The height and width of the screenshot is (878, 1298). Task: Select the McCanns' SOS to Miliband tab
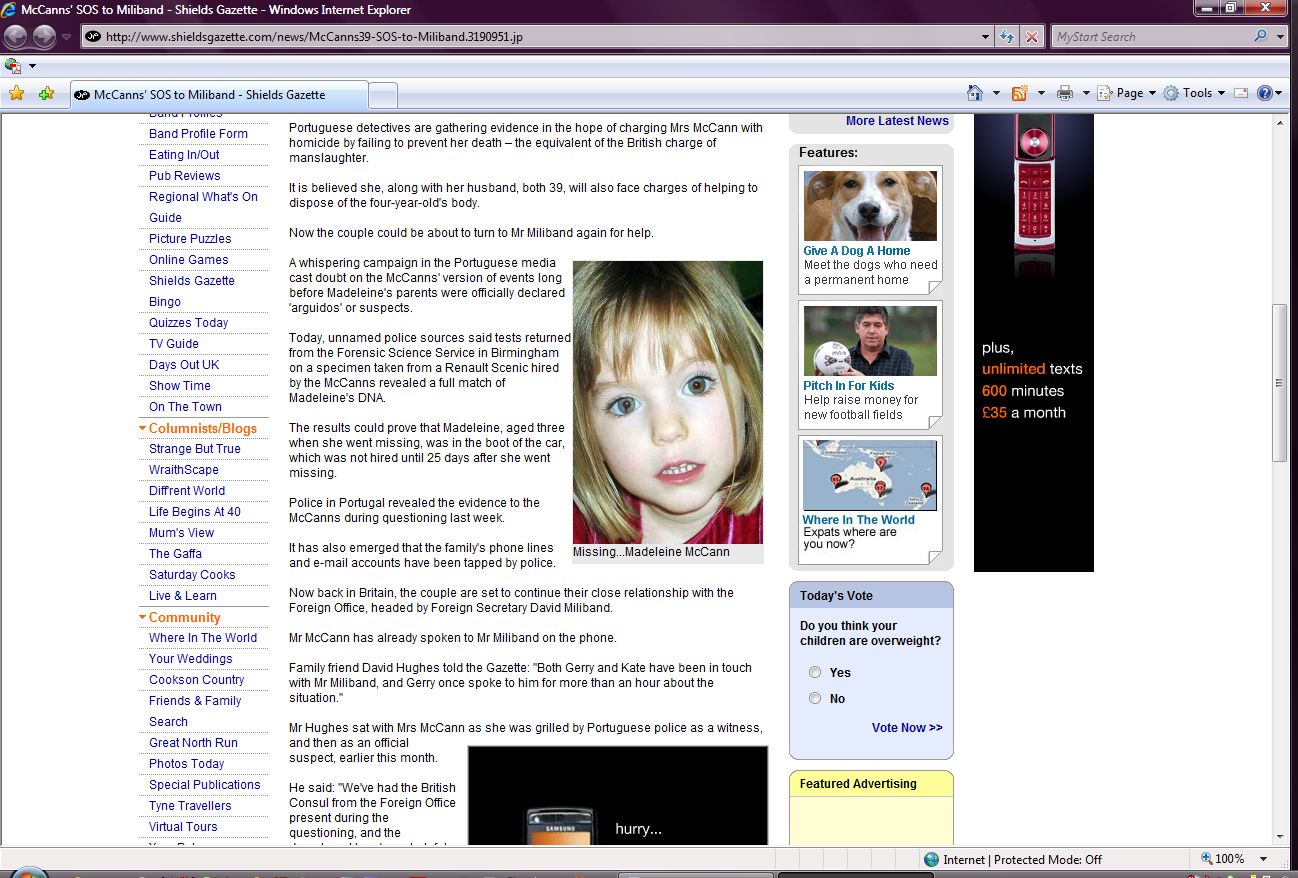click(x=209, y=95)
